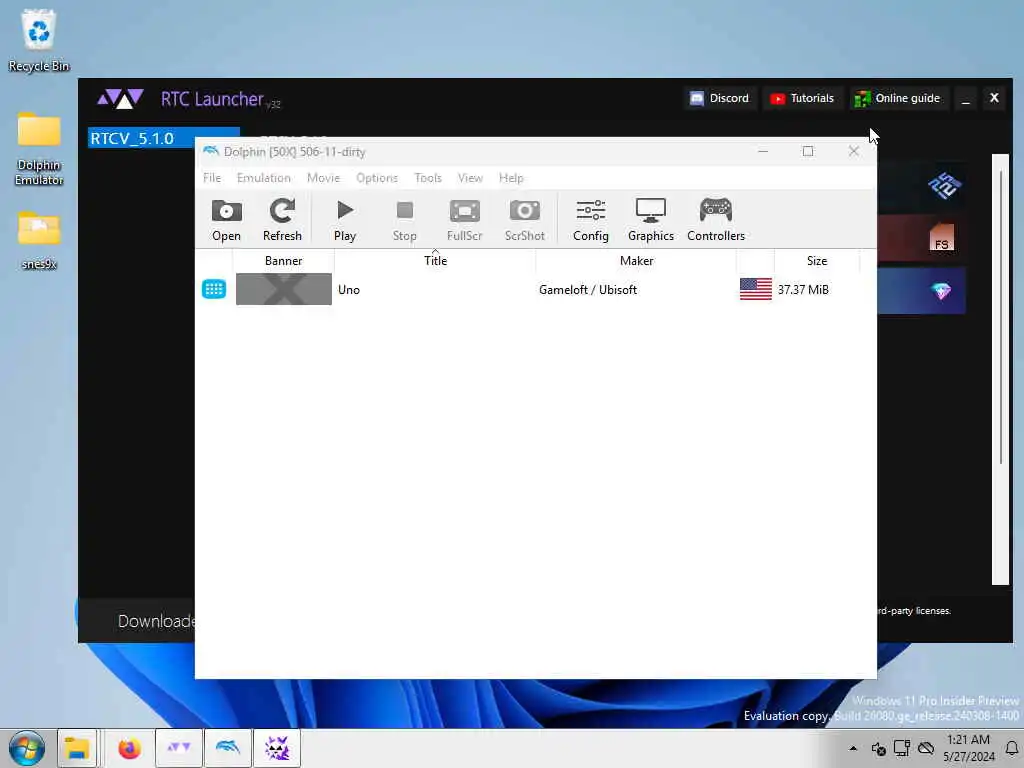Open the Emulation menu
Image resolution: width=1024 pixels, height=768 pixels.
263,178
